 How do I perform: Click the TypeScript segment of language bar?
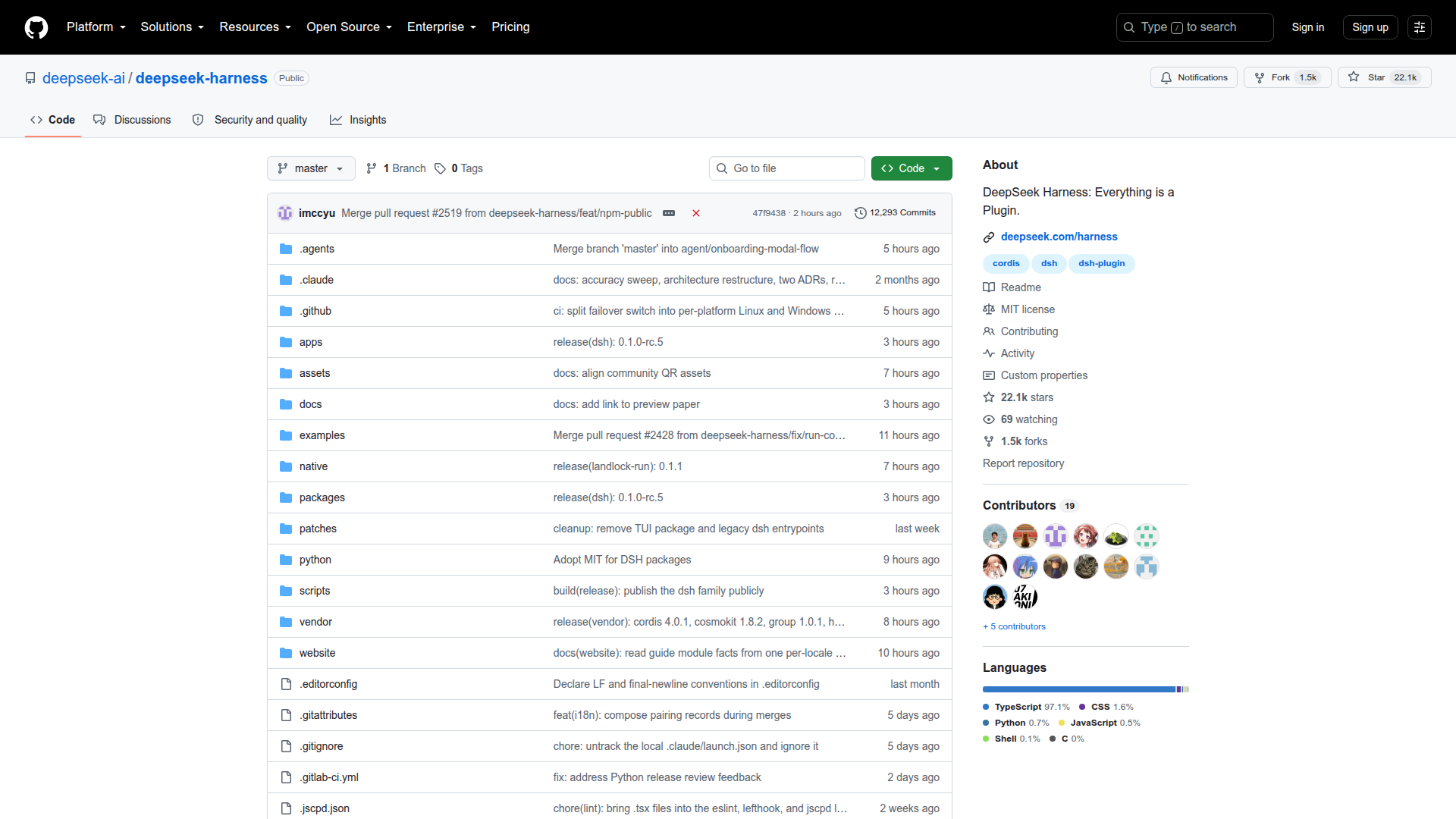click(x=1079, y=689)
